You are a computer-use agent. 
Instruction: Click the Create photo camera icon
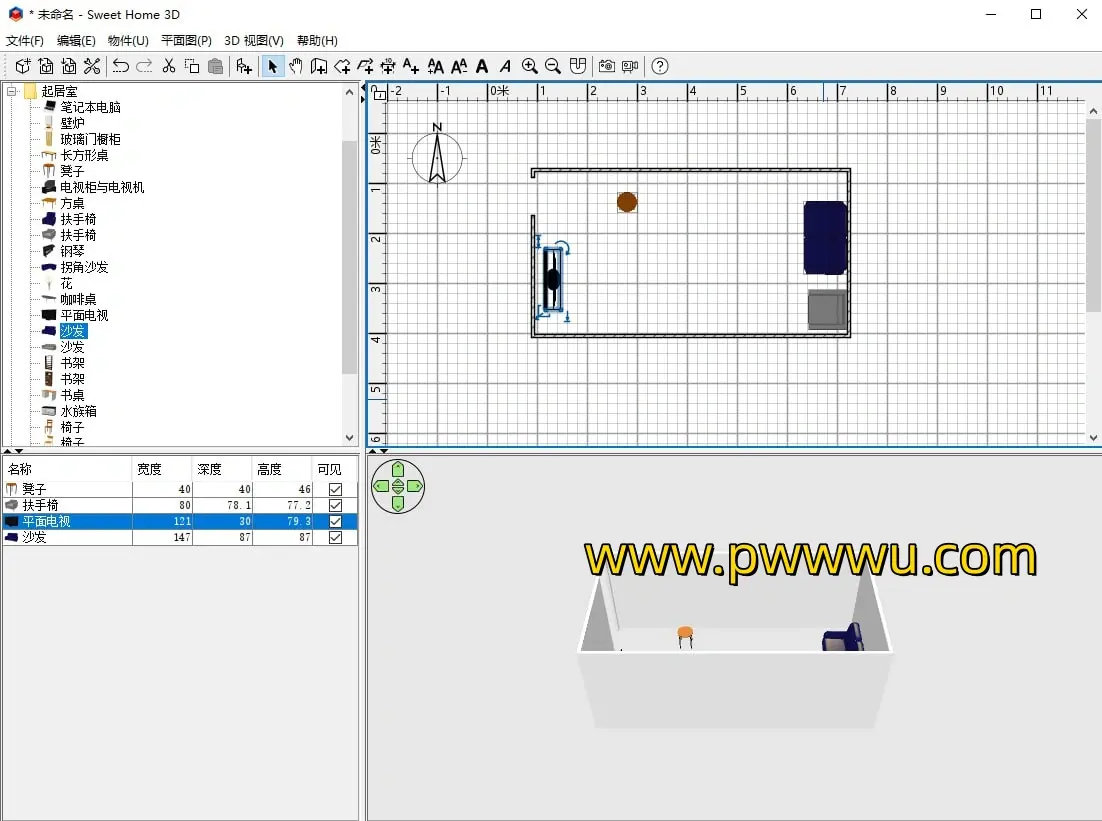click(x=606, y=66)
